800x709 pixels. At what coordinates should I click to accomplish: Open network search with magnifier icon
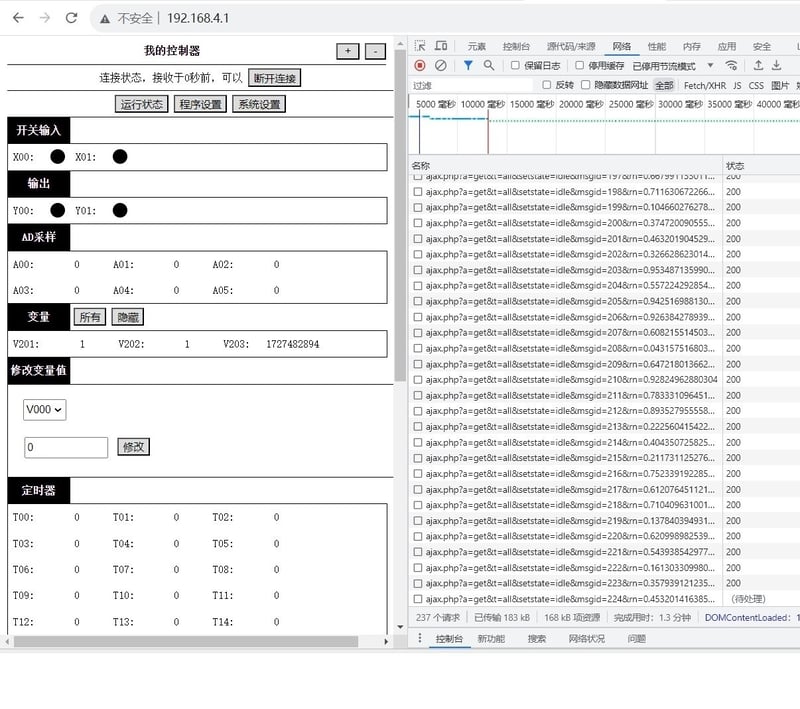coord(489,65)
